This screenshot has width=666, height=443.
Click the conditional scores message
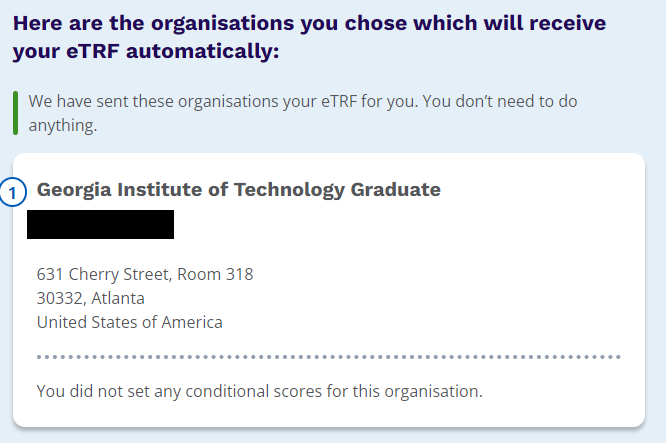(x=260, y=391)
